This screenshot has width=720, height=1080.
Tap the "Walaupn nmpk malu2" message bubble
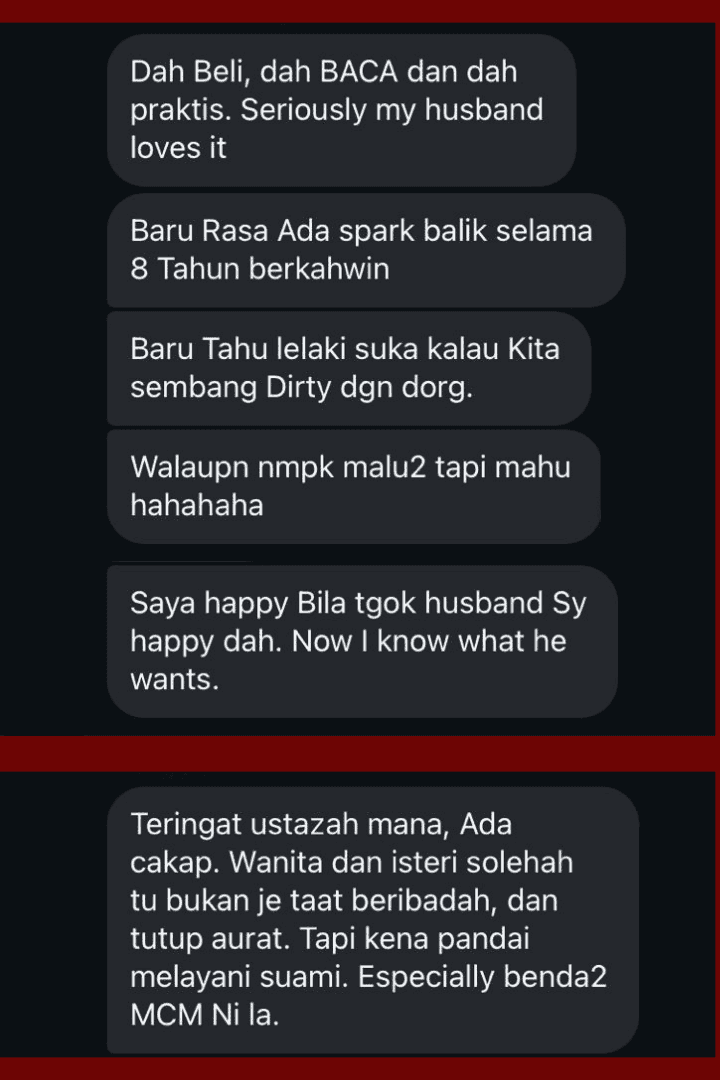pos(353,486)
